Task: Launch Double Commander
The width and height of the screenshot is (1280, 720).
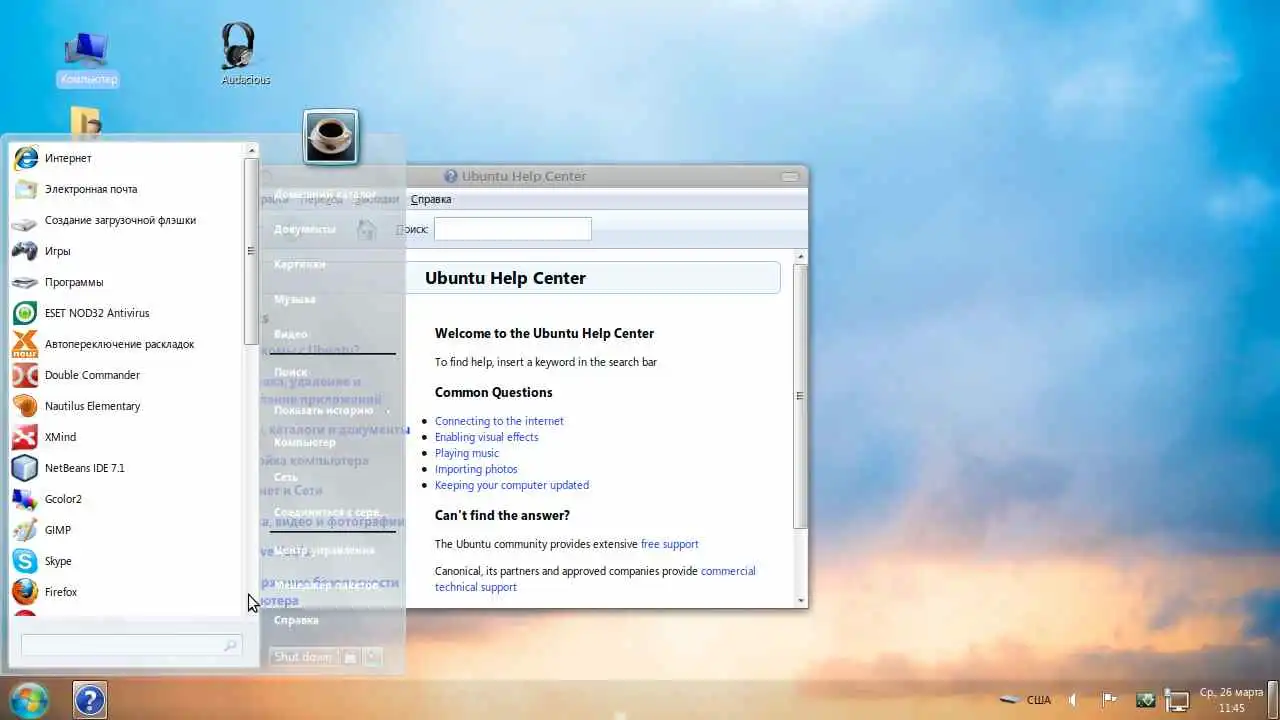Action: [128, 375]
